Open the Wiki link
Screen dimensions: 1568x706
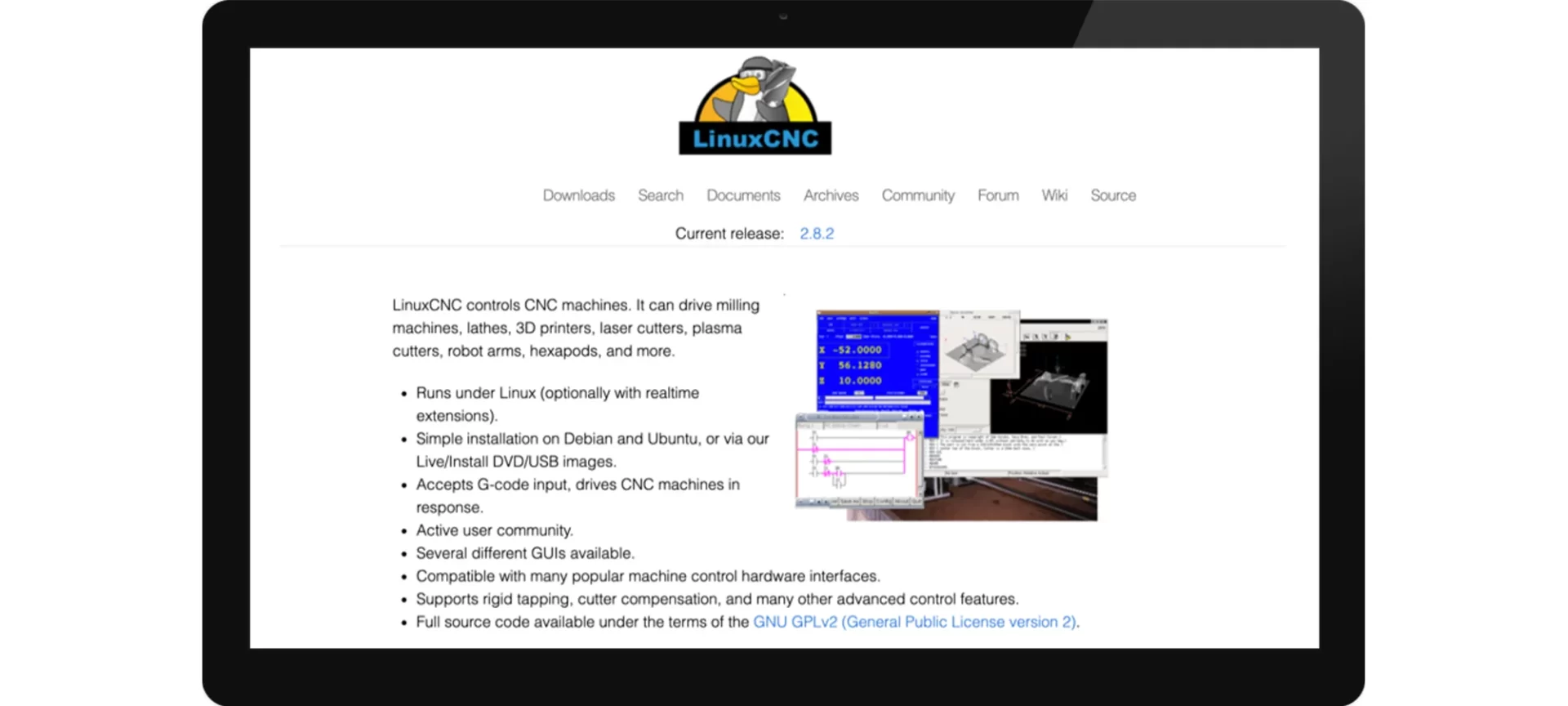1053,195
